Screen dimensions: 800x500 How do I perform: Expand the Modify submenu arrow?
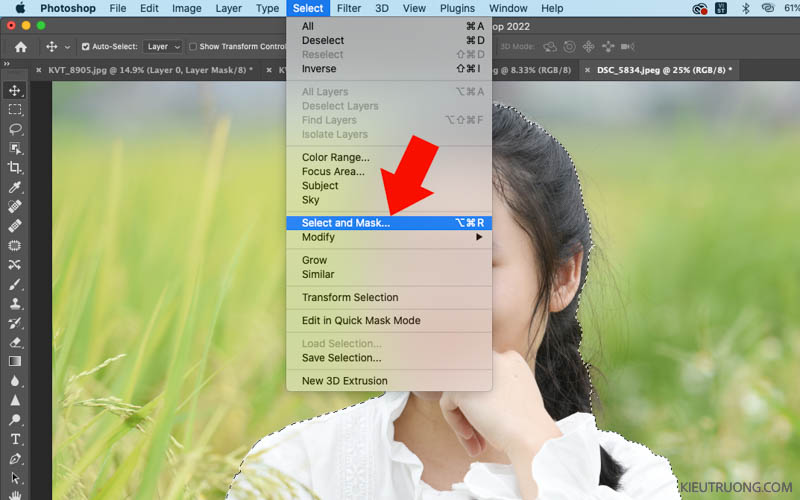coord(479,237)
